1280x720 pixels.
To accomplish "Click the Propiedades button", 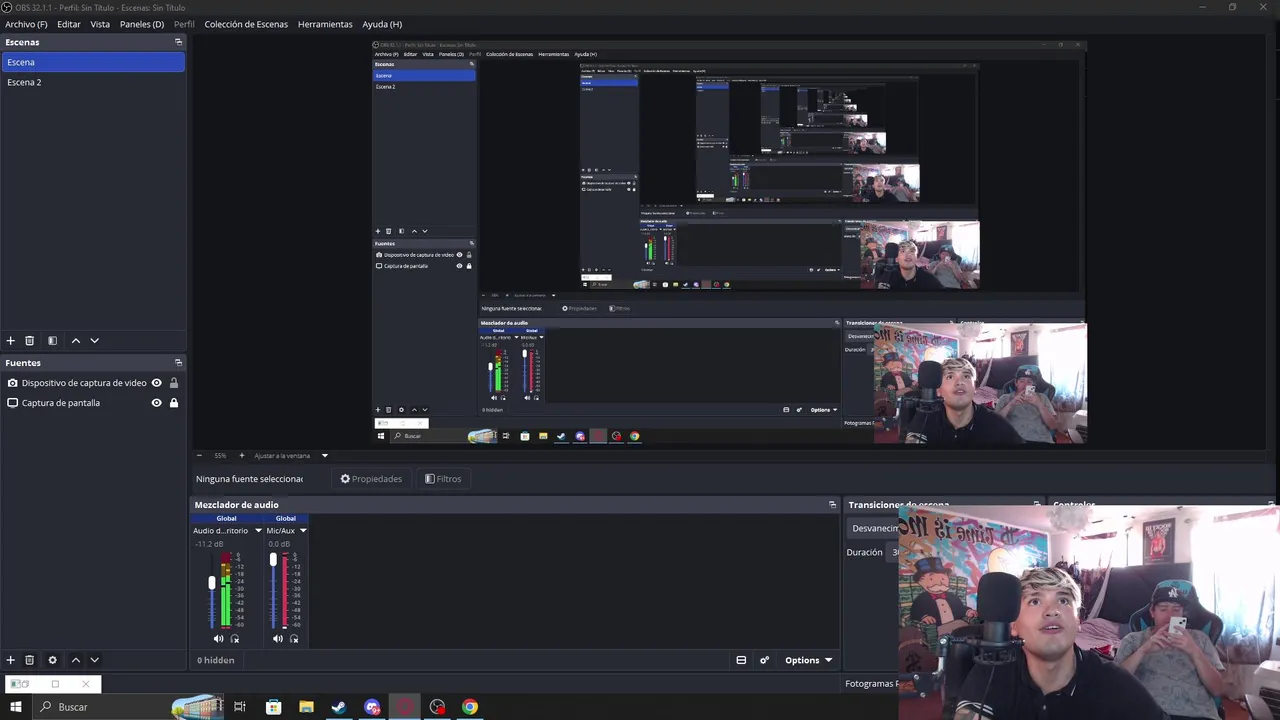I will tap(371, 479).
